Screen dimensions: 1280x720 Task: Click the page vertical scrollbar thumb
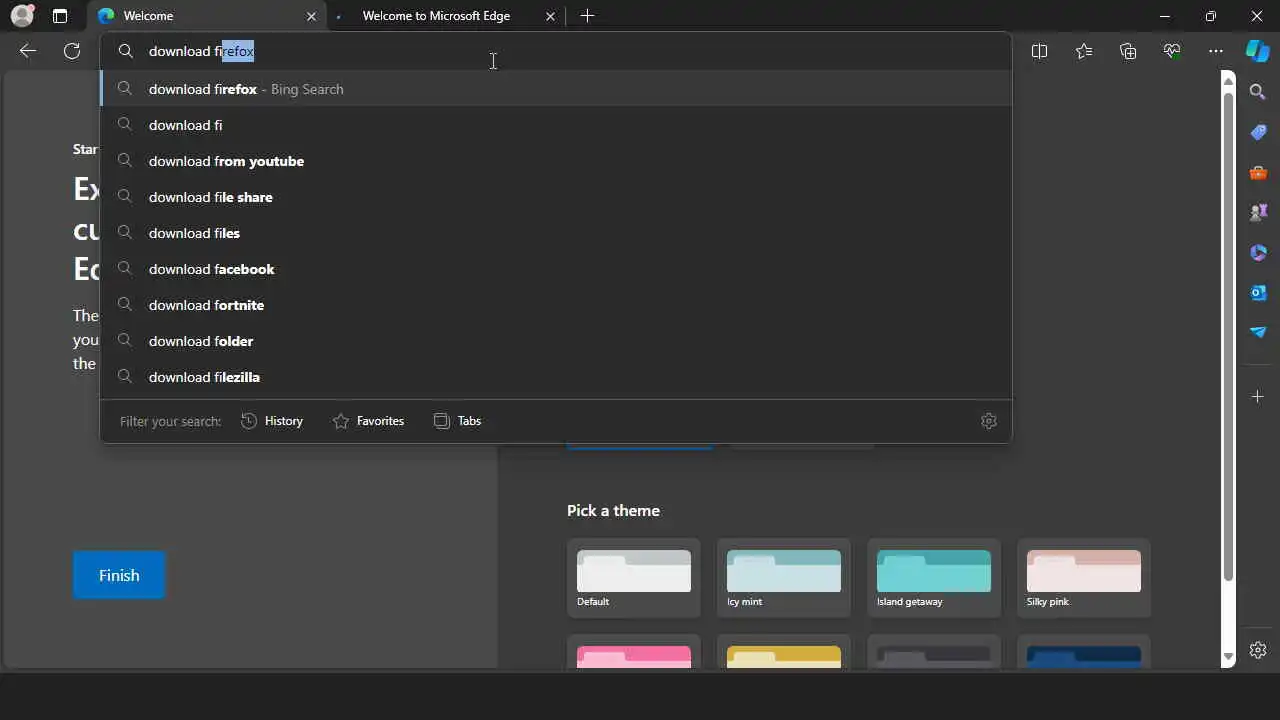point(1229,335)
